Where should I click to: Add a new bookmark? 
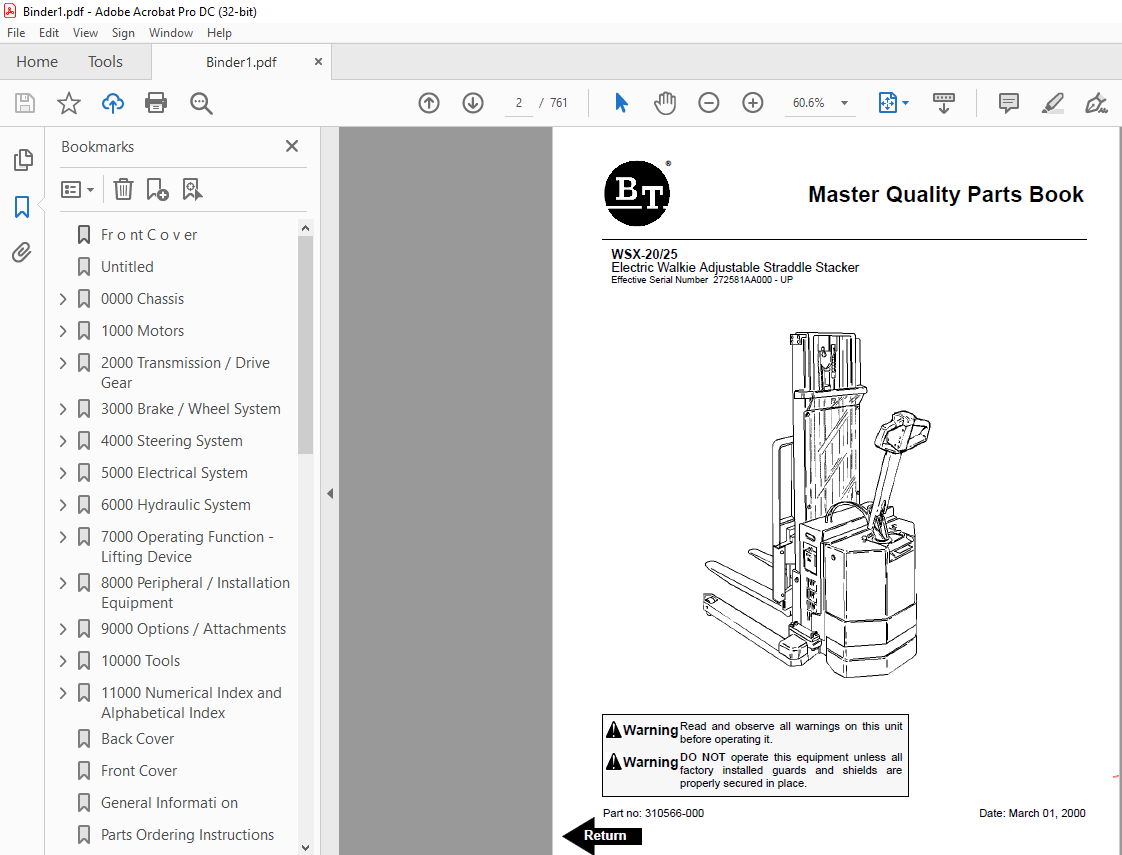157,190
